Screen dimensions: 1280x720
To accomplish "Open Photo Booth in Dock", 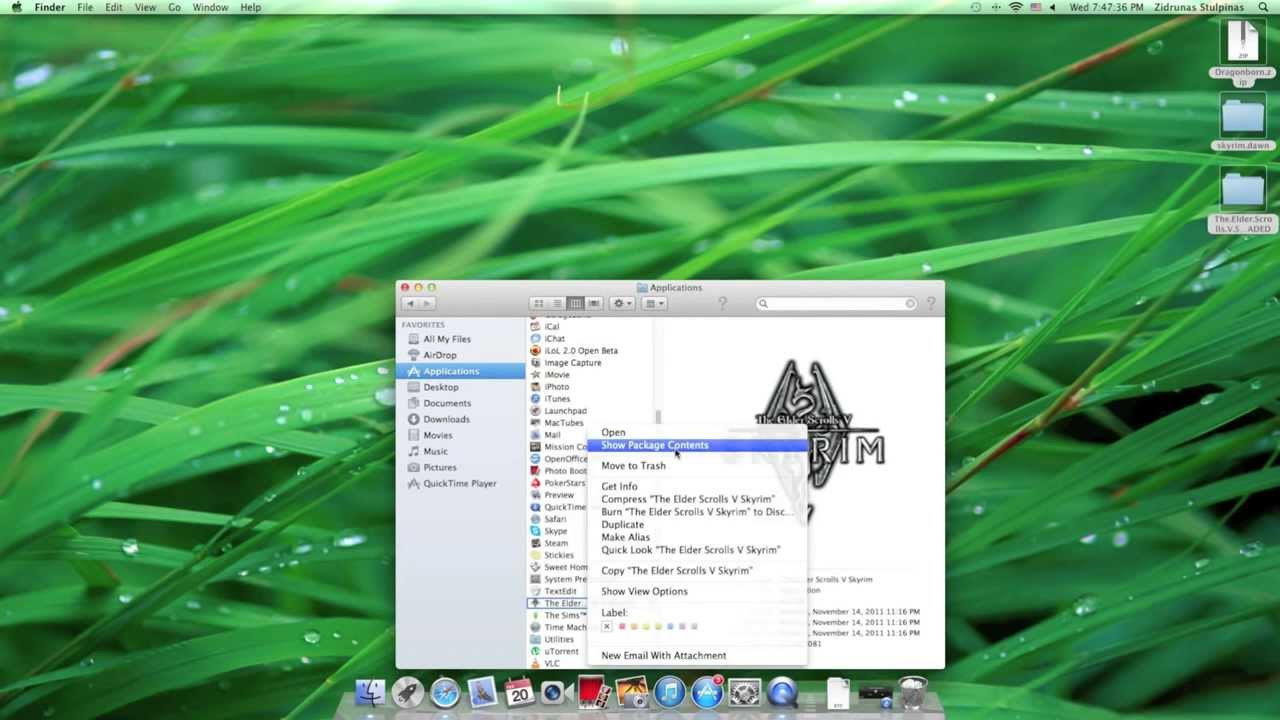I will click(592, 692).
